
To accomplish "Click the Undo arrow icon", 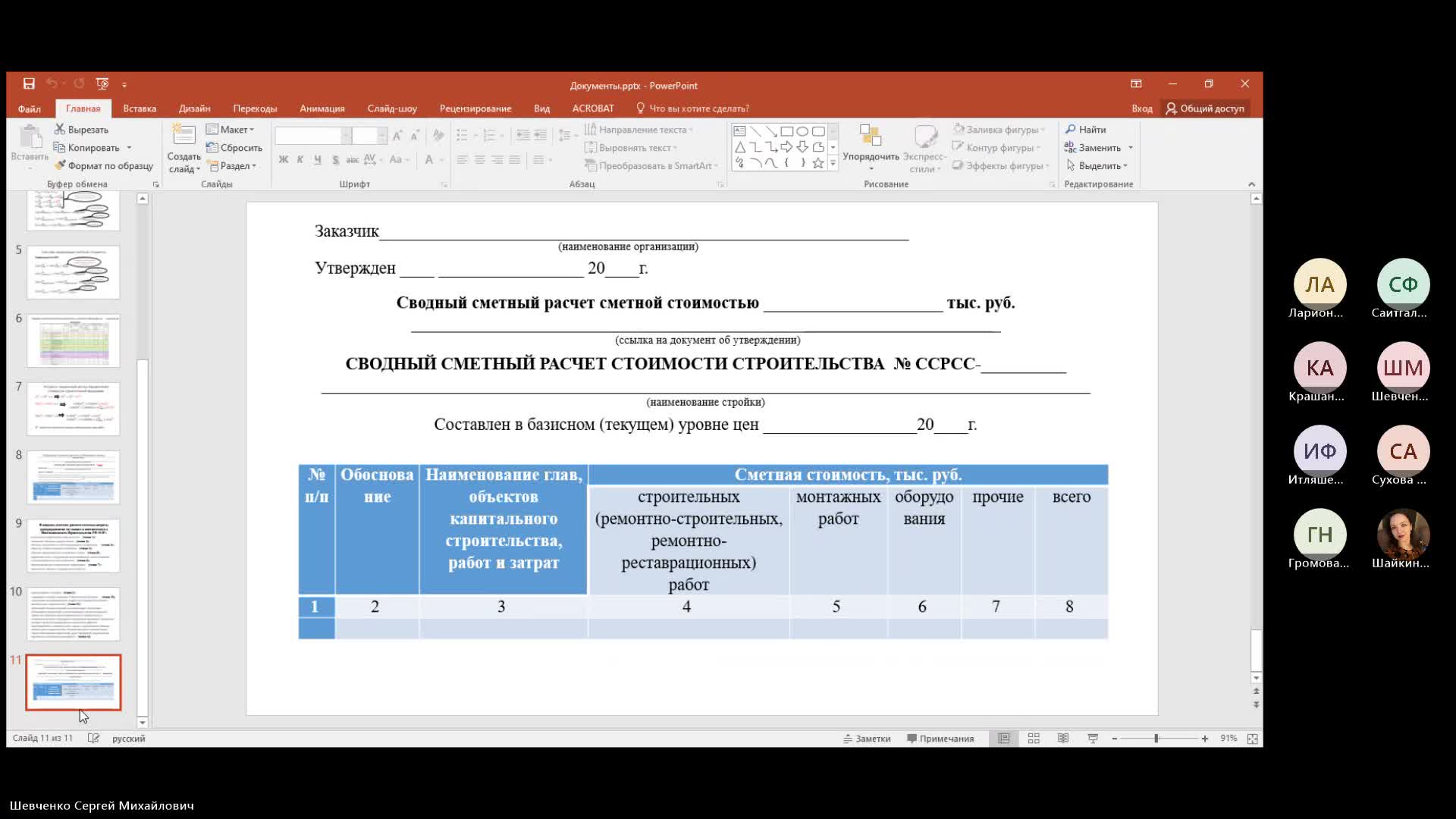I will 52,83.
